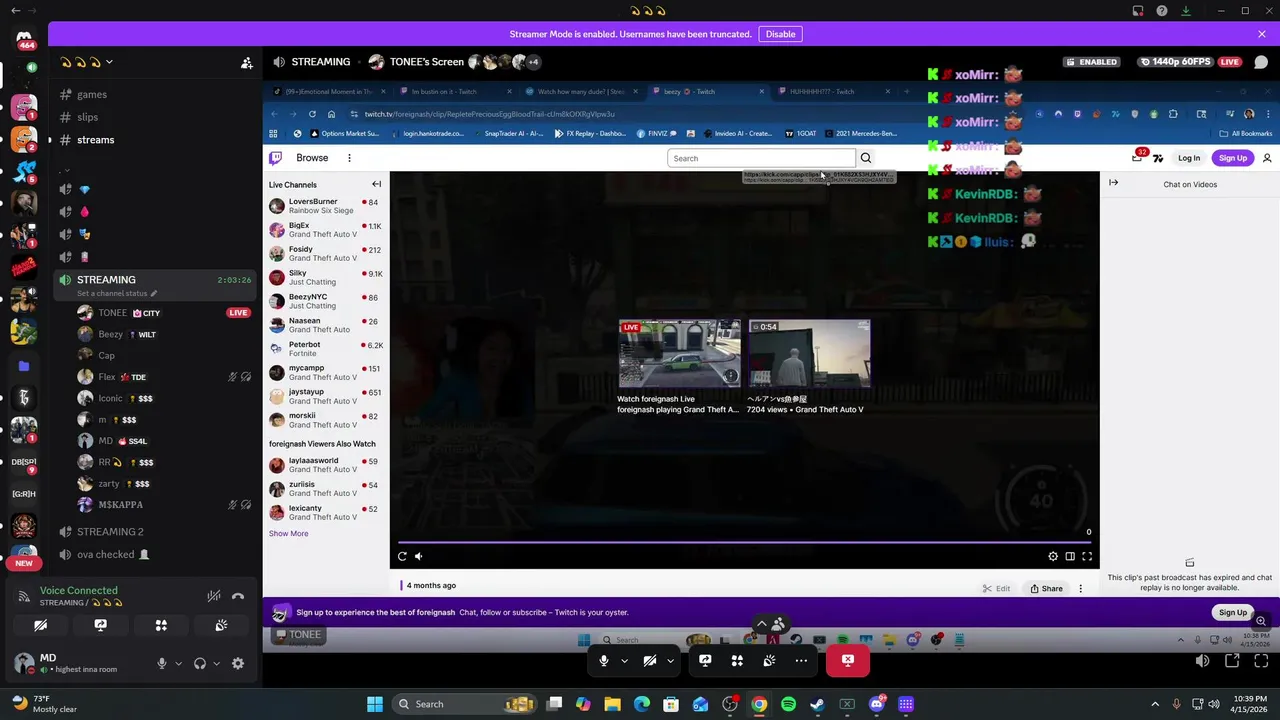The width and height of the screenshot is (1280, 720).
Task: Open the Discord inbox icon in title bar
Action: pos(1138,11)
